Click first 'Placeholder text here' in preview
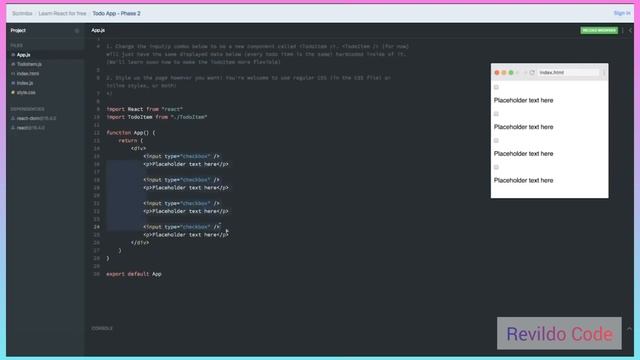 tap(523, 100)
